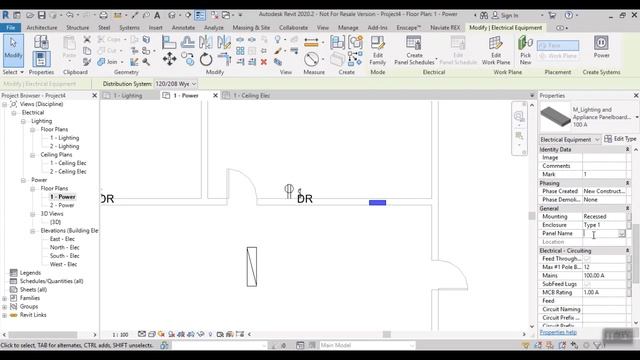Collapse the General property group
This screenshot has height=360, width=640.
[627, 209]
